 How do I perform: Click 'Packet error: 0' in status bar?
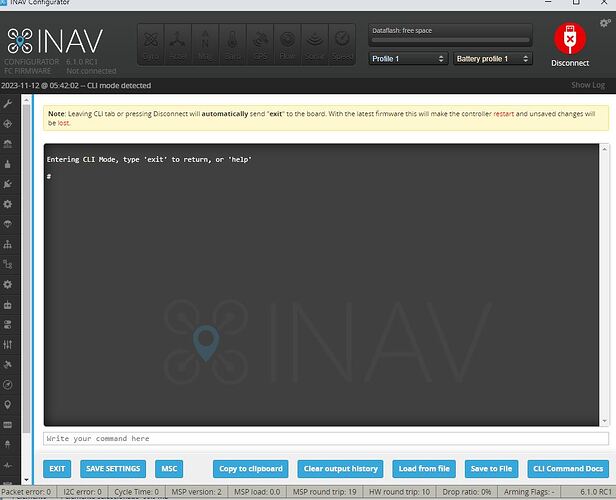26,491
